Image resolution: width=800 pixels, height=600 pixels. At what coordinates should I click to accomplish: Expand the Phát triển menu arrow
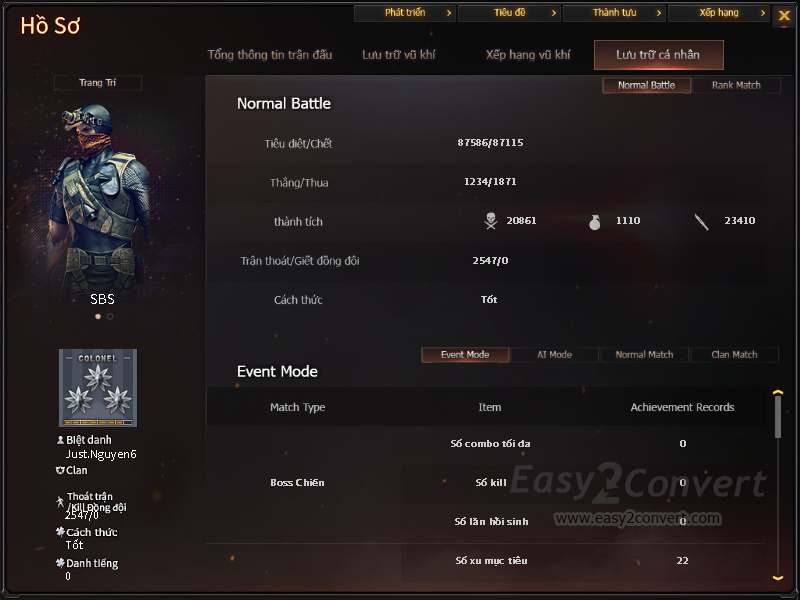click(x=449, y=13)
